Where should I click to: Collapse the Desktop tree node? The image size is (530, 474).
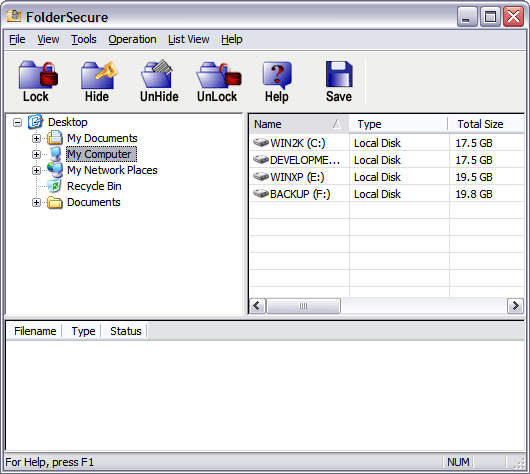click(17, 122)
